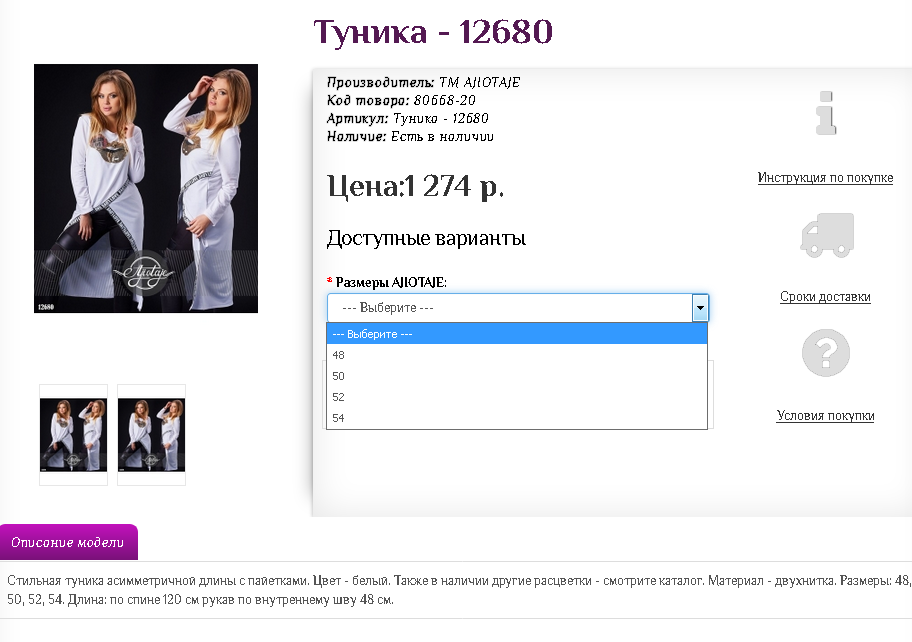Screen dimensions: 912x642
Task: Select size 50 in the dropdown list
Action: tap(516, 376)
